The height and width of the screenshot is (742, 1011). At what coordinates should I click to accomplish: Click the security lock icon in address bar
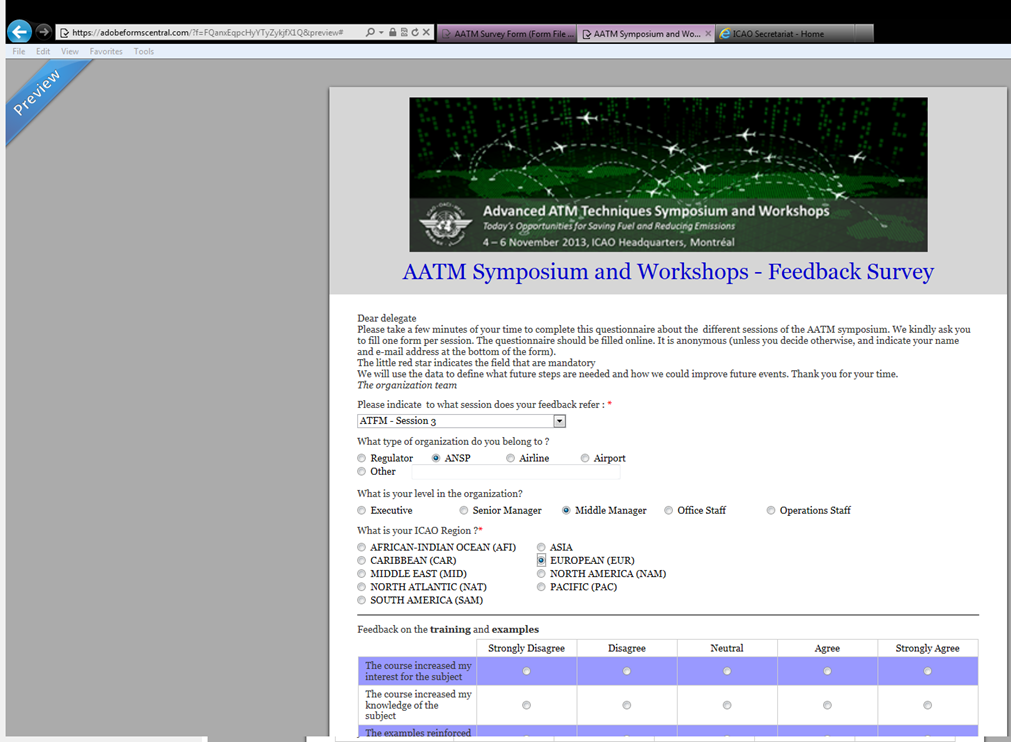(392, 33)
